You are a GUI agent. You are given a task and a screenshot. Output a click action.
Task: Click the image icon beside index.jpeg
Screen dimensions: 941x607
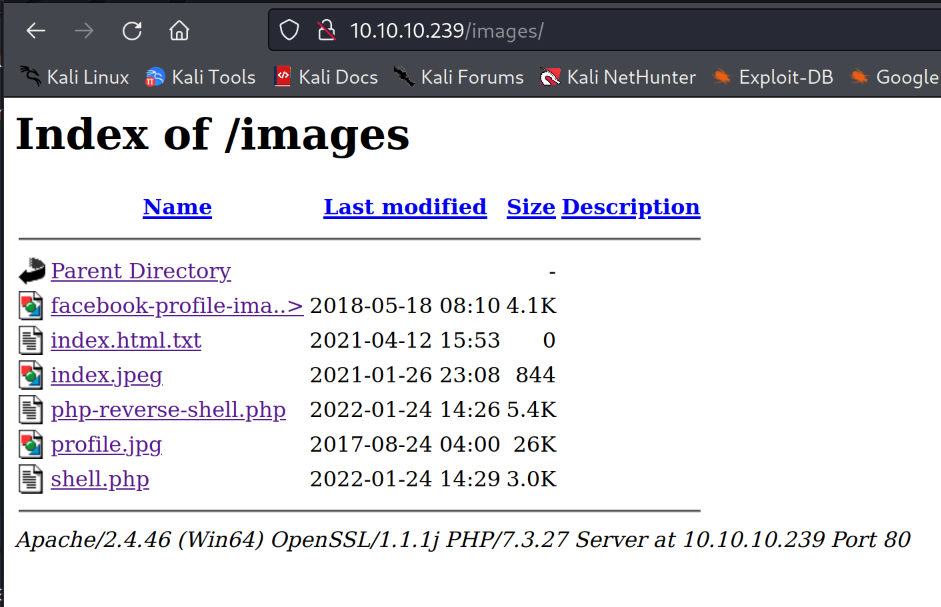pyautogui.click(x=32, y=376)
